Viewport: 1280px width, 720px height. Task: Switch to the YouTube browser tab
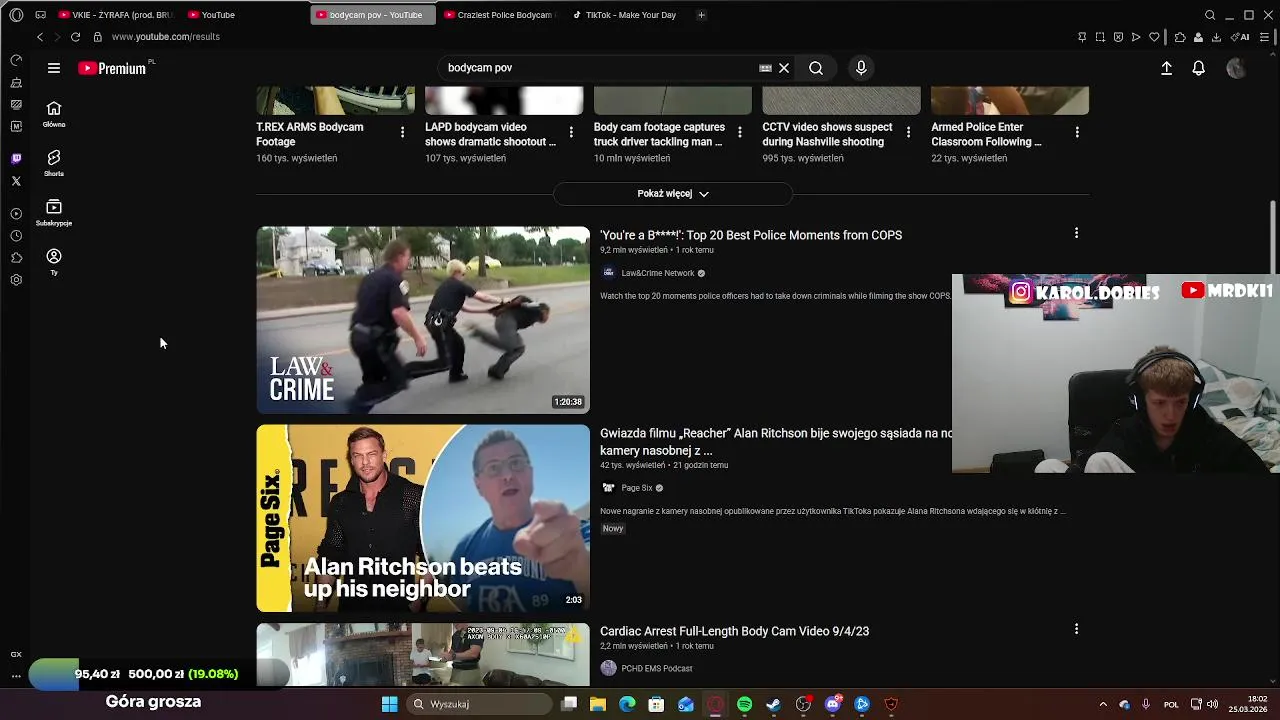[x=212, y=15]
